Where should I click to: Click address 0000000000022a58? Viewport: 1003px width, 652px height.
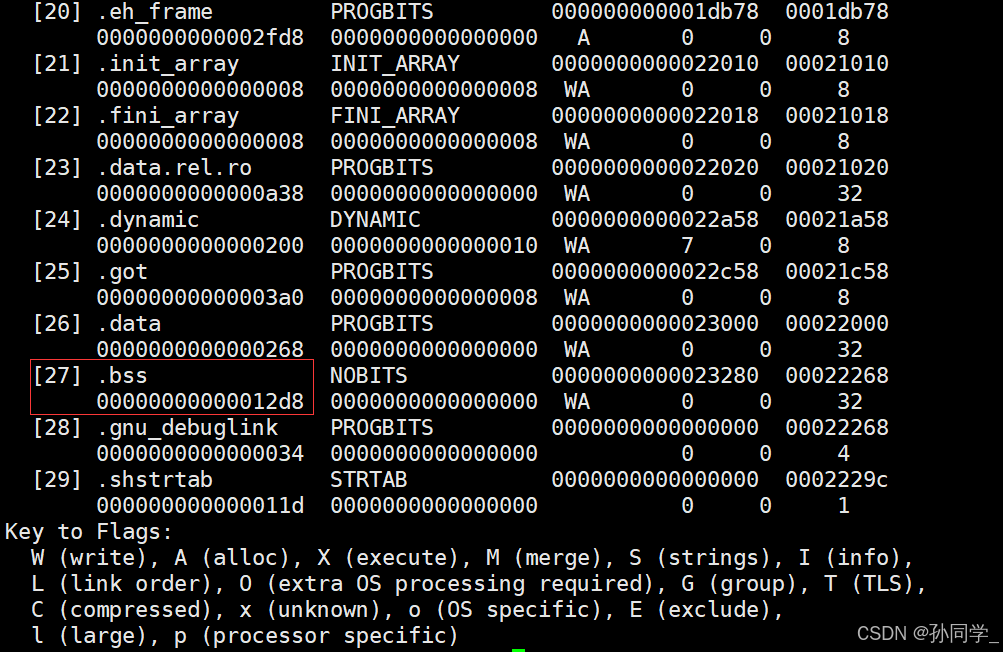pos(655,220)
